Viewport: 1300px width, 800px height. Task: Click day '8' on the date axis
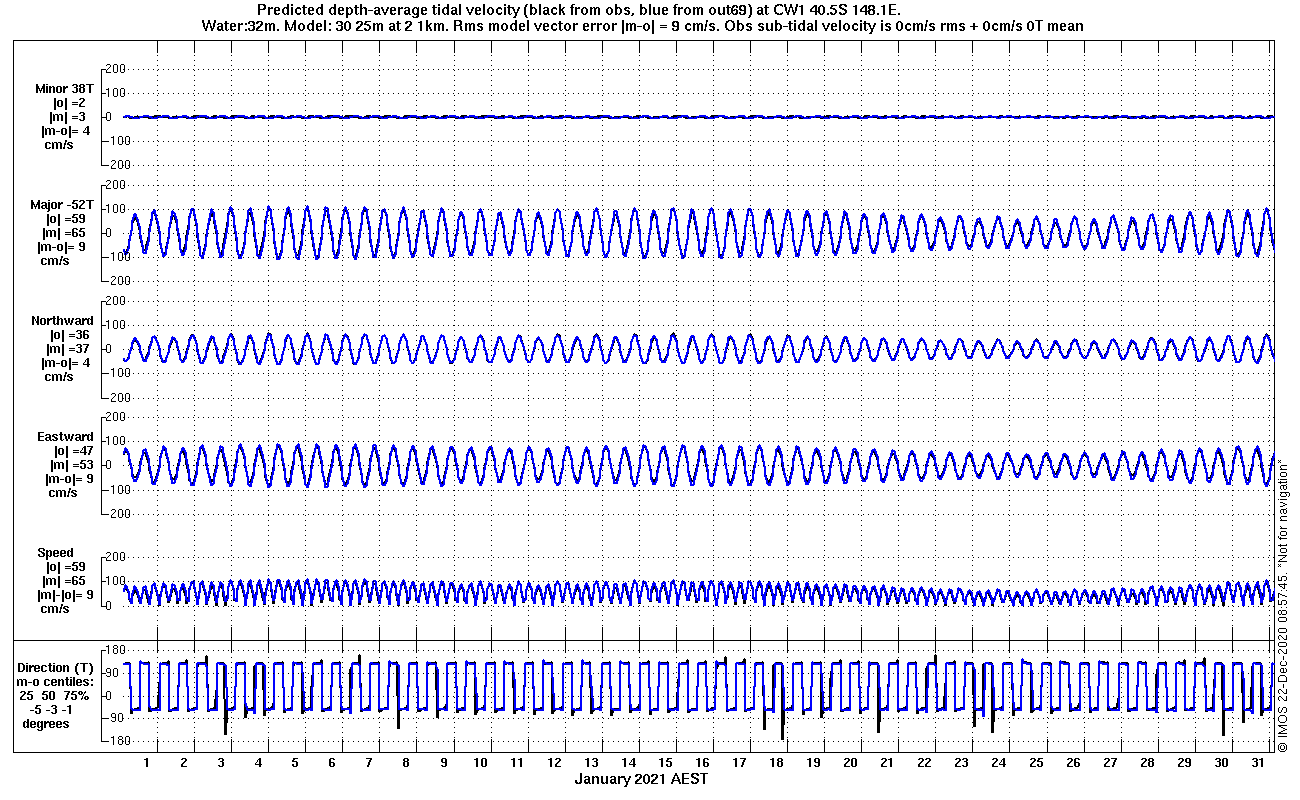click(406, 762)
